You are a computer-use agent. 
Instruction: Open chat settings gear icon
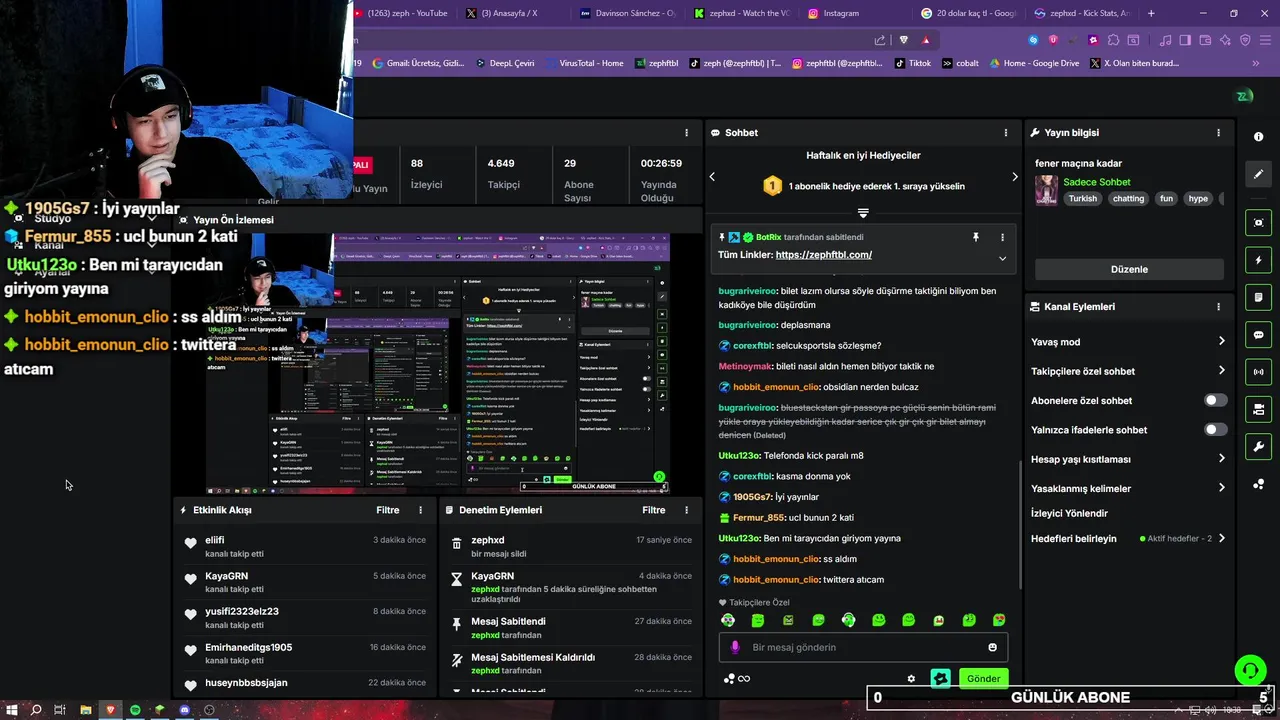point(911,678)
